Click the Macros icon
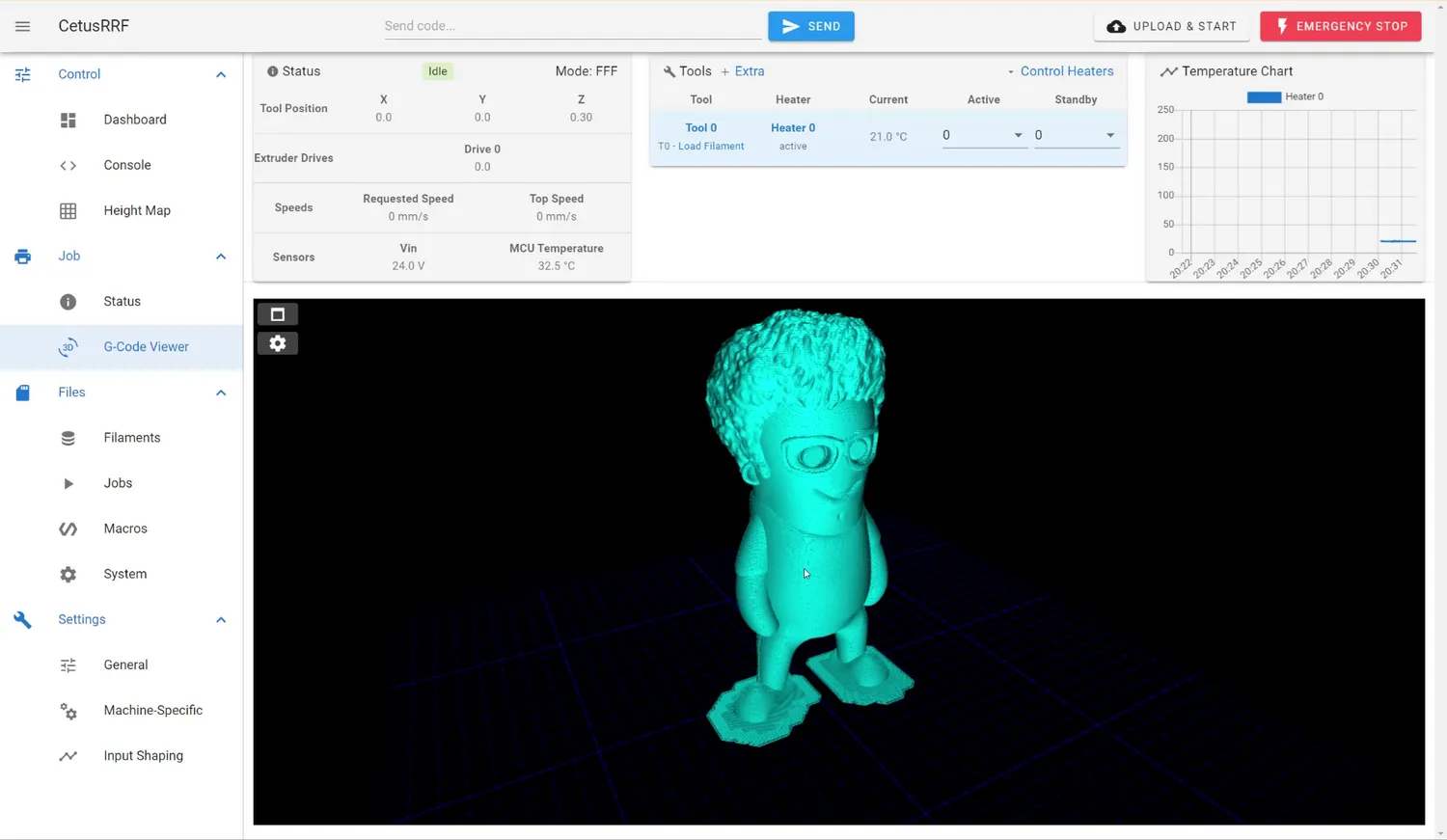This screenshot has height=840, width=1447. [x=68, y=528]
